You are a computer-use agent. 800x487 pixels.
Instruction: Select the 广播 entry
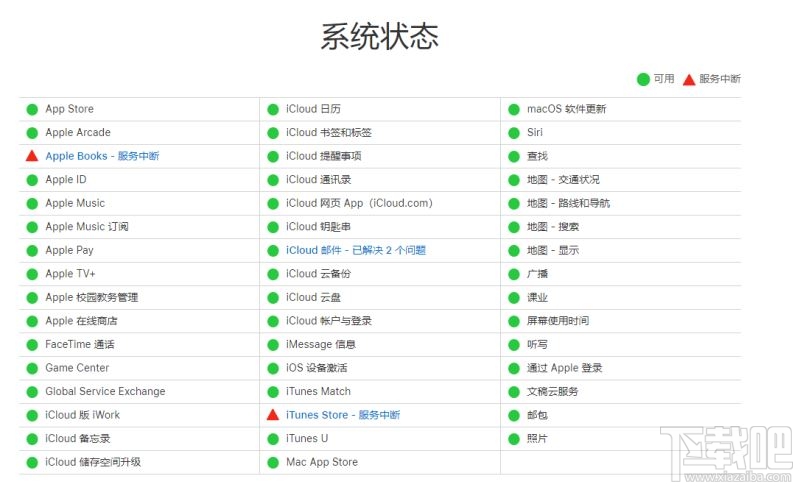pos(537,274)
